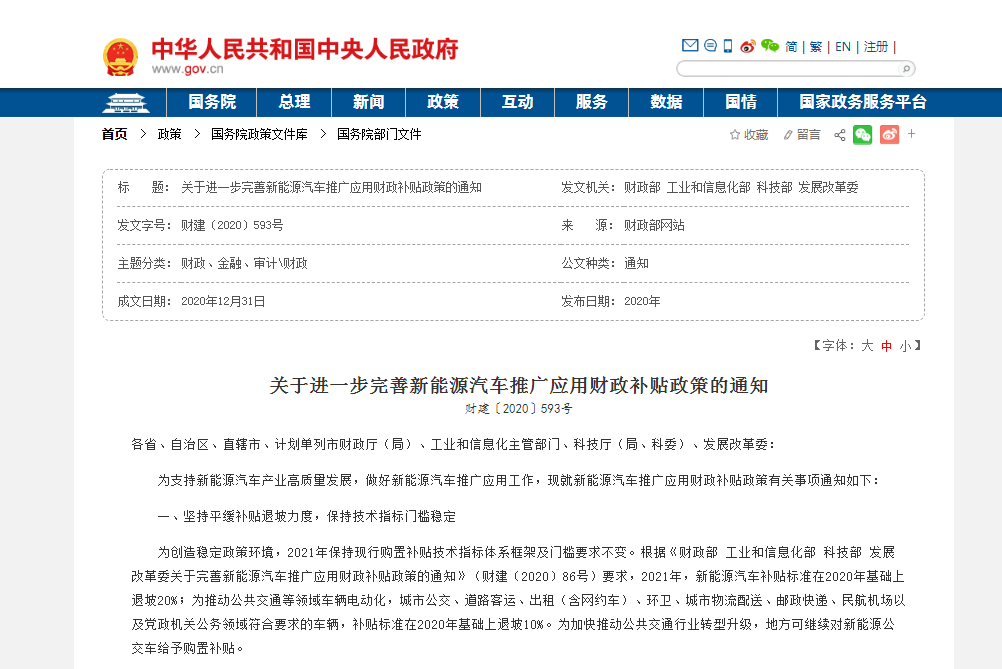Click the mobile phone icon in header
1002x669 pixels.
pyautogui.click(x=728, y=46)
